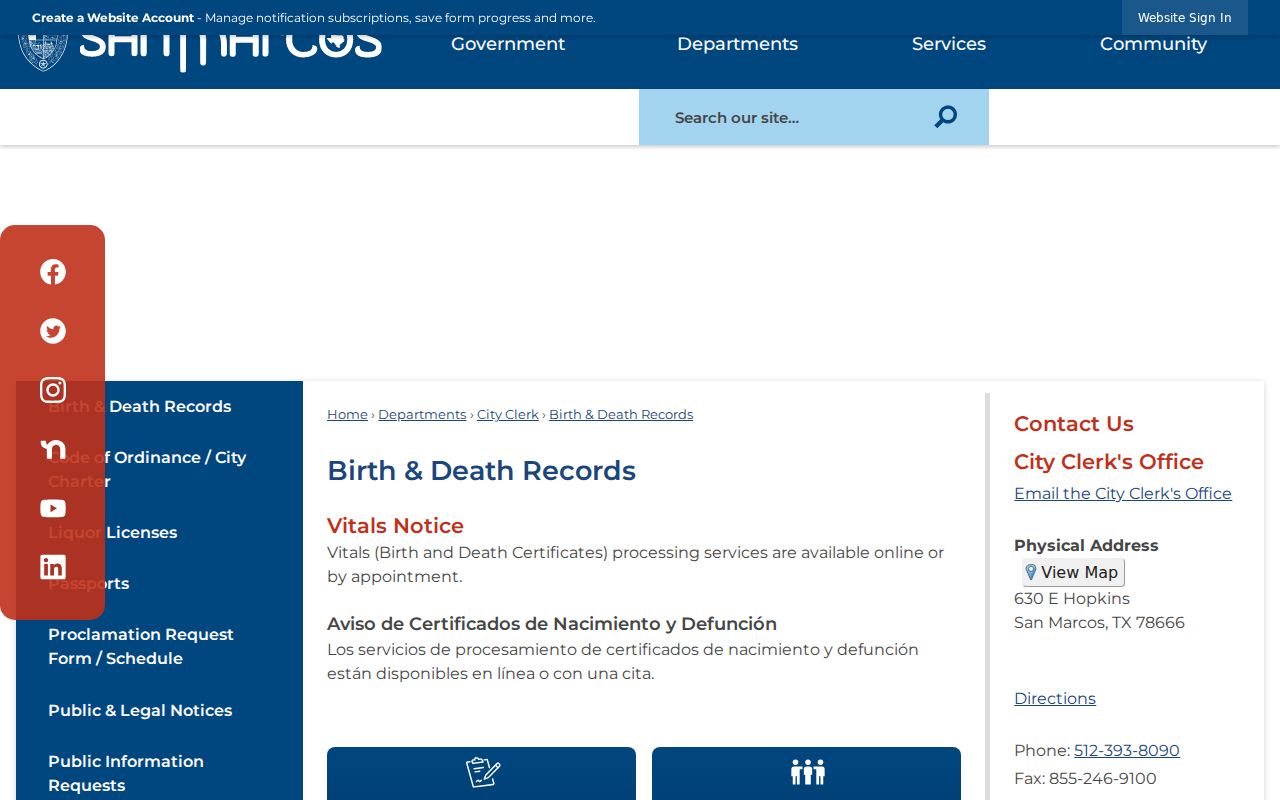Open Email the City Clerk's Office link
Viewport: 1280px width, 800px height.
1123,493
